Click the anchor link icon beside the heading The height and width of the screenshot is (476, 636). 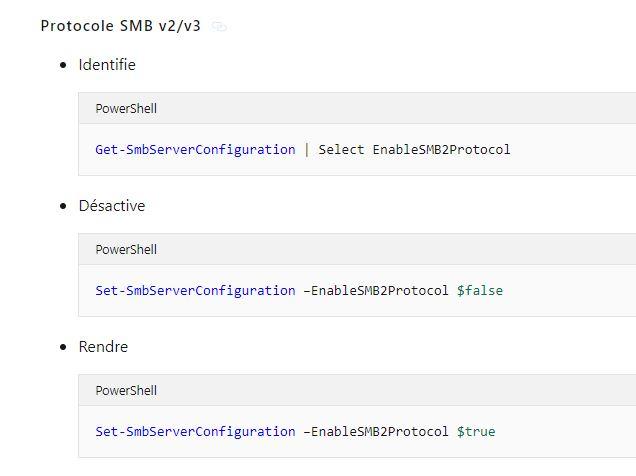(x=220, y=26)
